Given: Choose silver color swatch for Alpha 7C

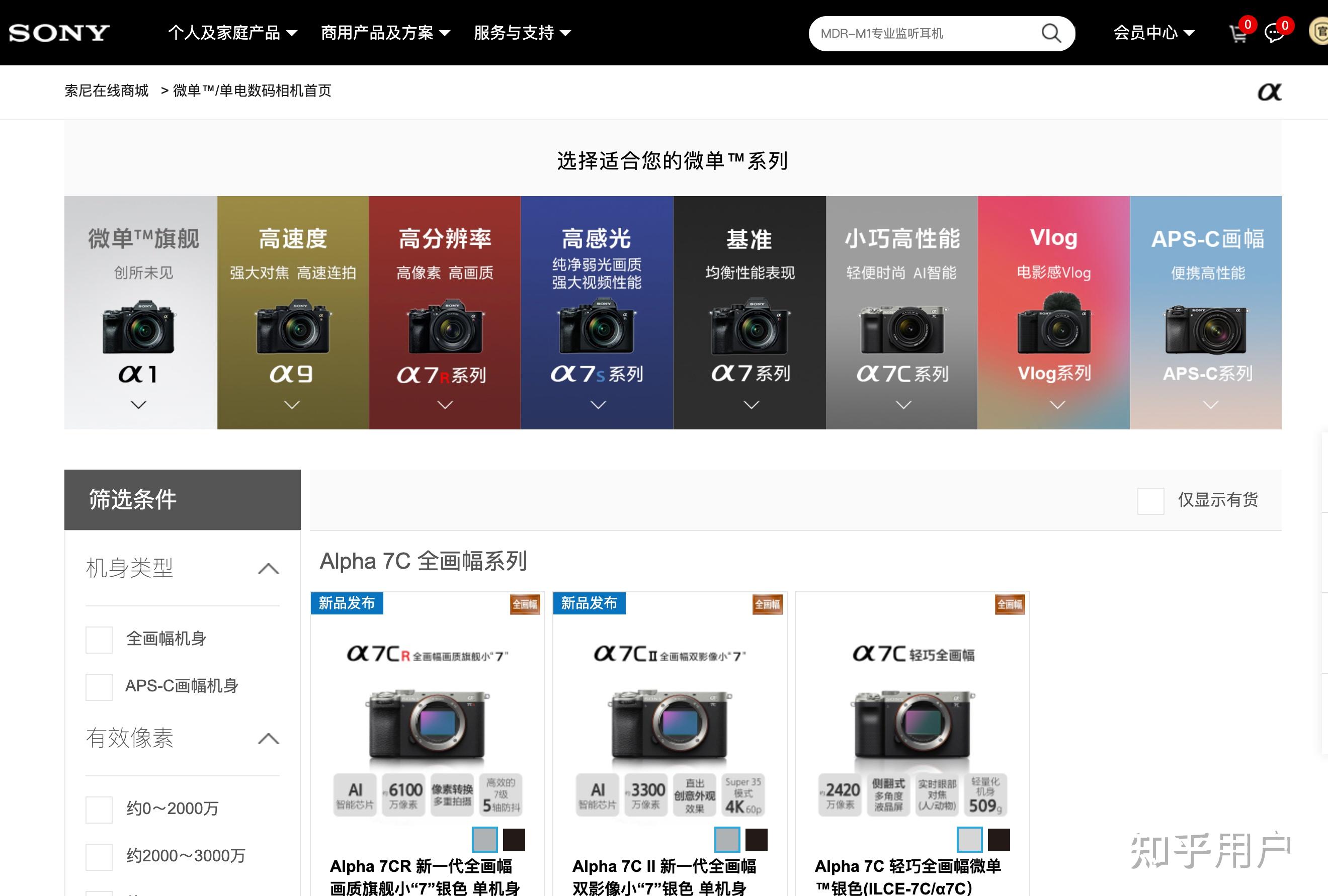Looking at the screenshot, I should tap(970, 840).
